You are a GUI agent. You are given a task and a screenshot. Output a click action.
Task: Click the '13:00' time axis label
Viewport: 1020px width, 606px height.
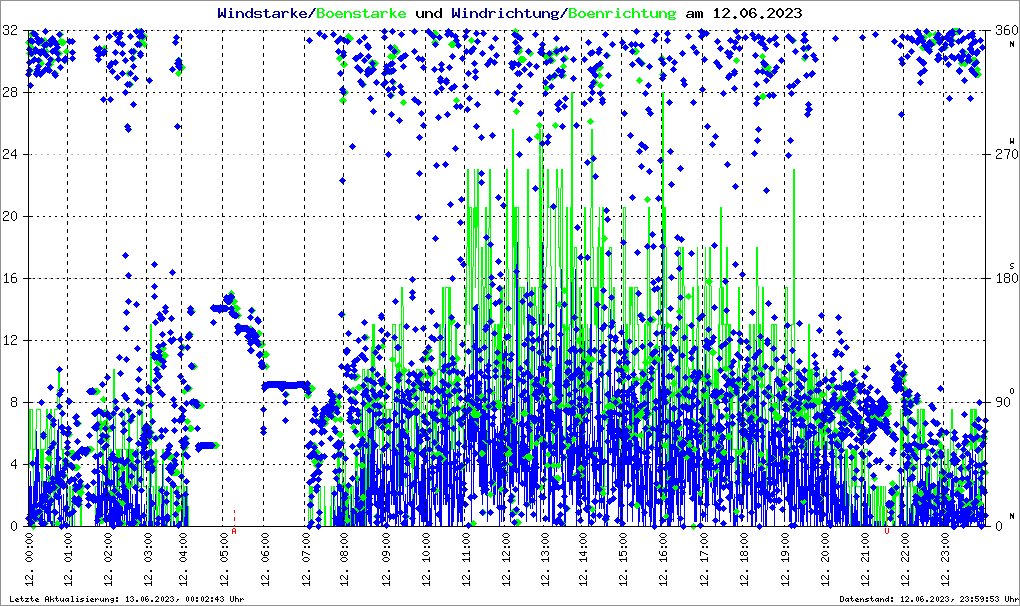[545, 549]
